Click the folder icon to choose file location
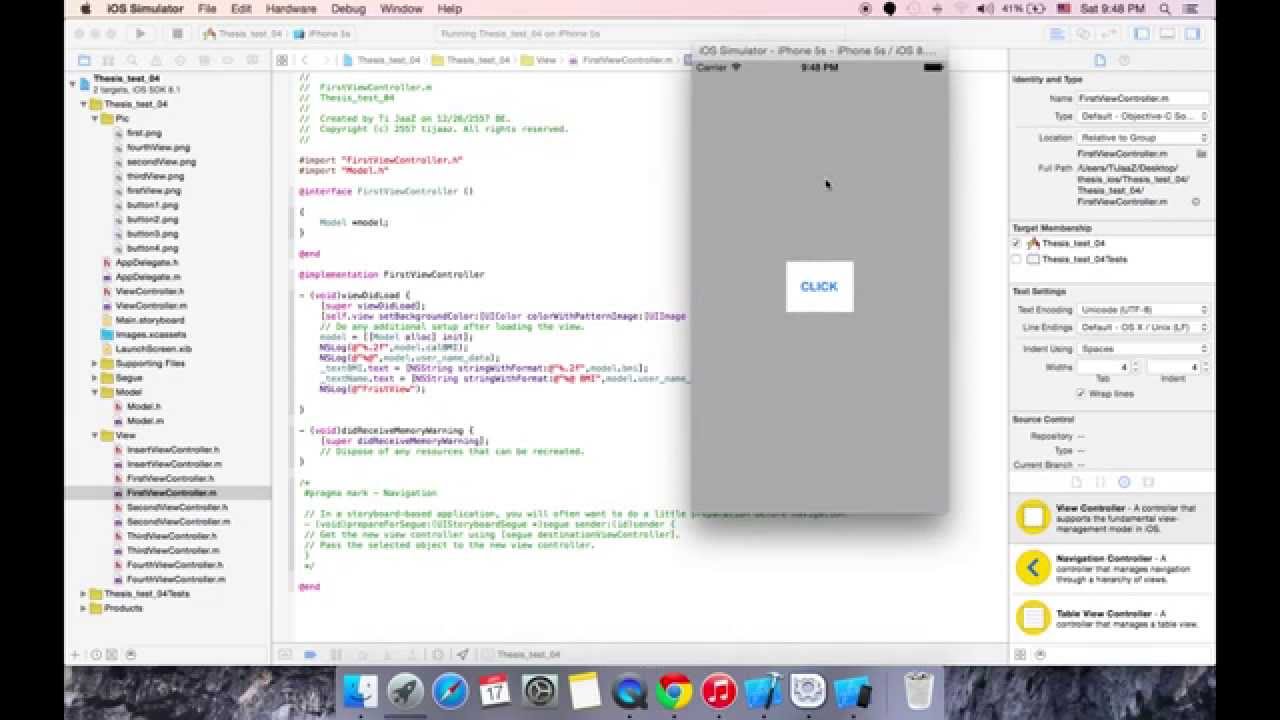1280x720 pixels. click(x=1201, y=154)
